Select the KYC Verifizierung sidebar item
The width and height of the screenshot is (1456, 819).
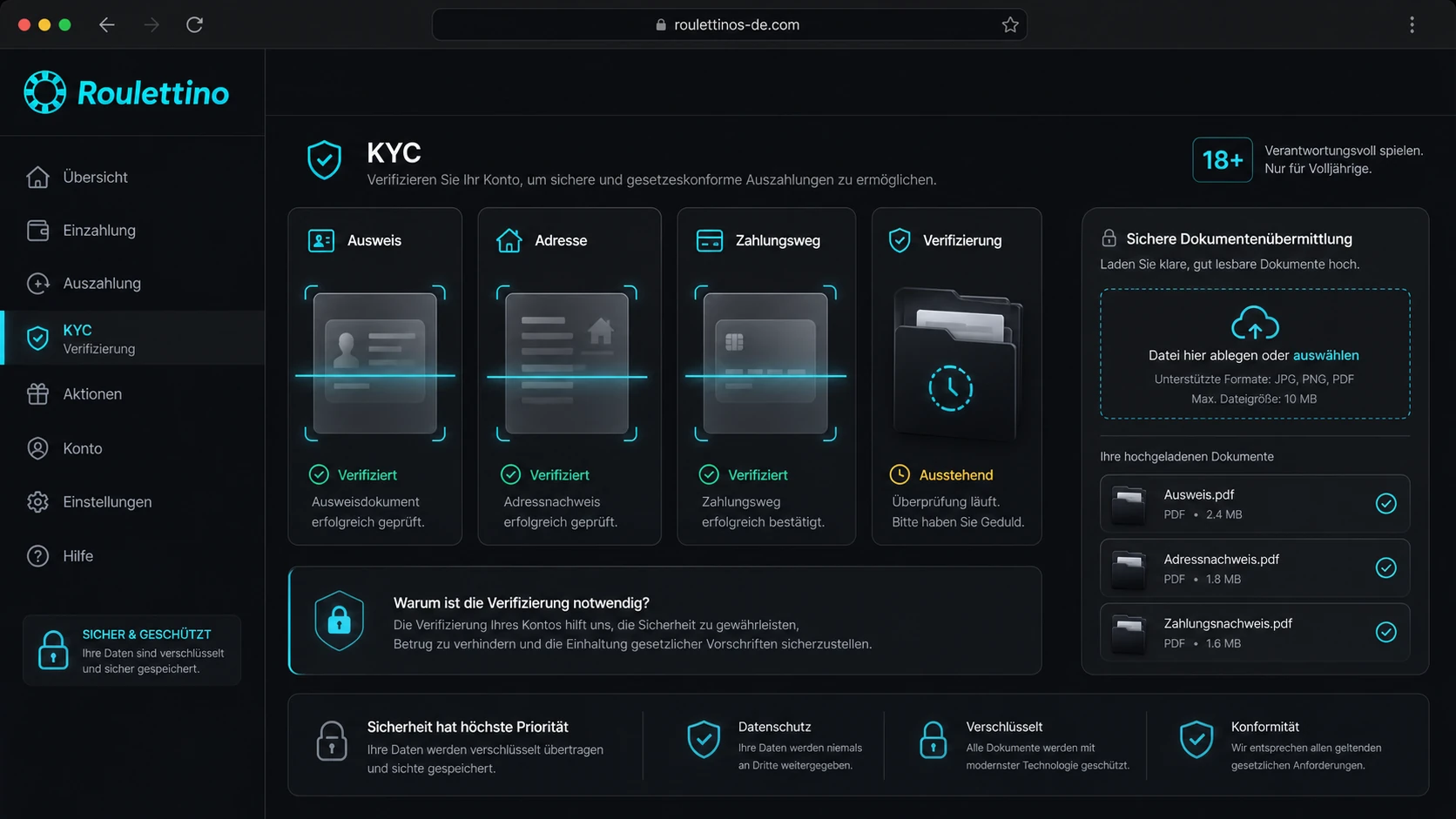132,338
